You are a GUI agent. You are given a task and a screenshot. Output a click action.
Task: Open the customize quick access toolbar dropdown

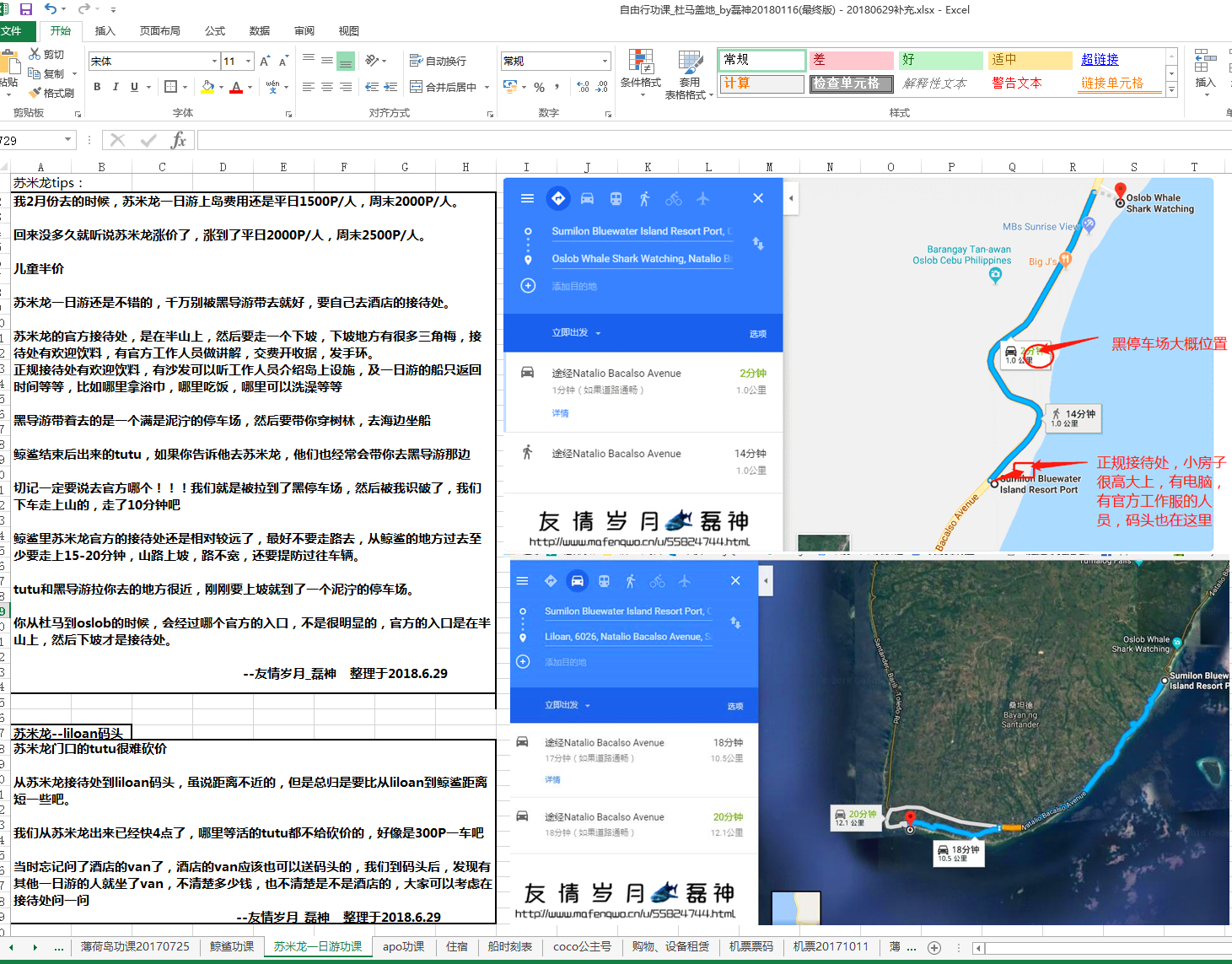(113, 9)
